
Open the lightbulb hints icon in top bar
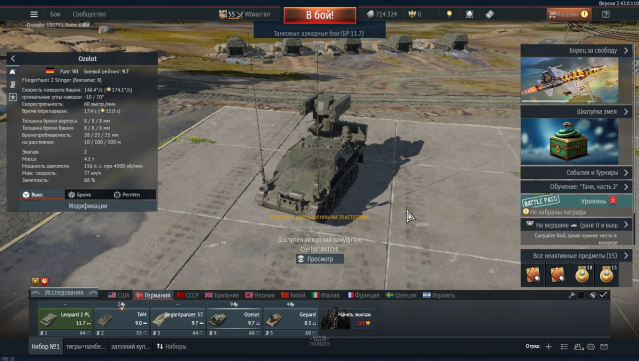(449, 14)
